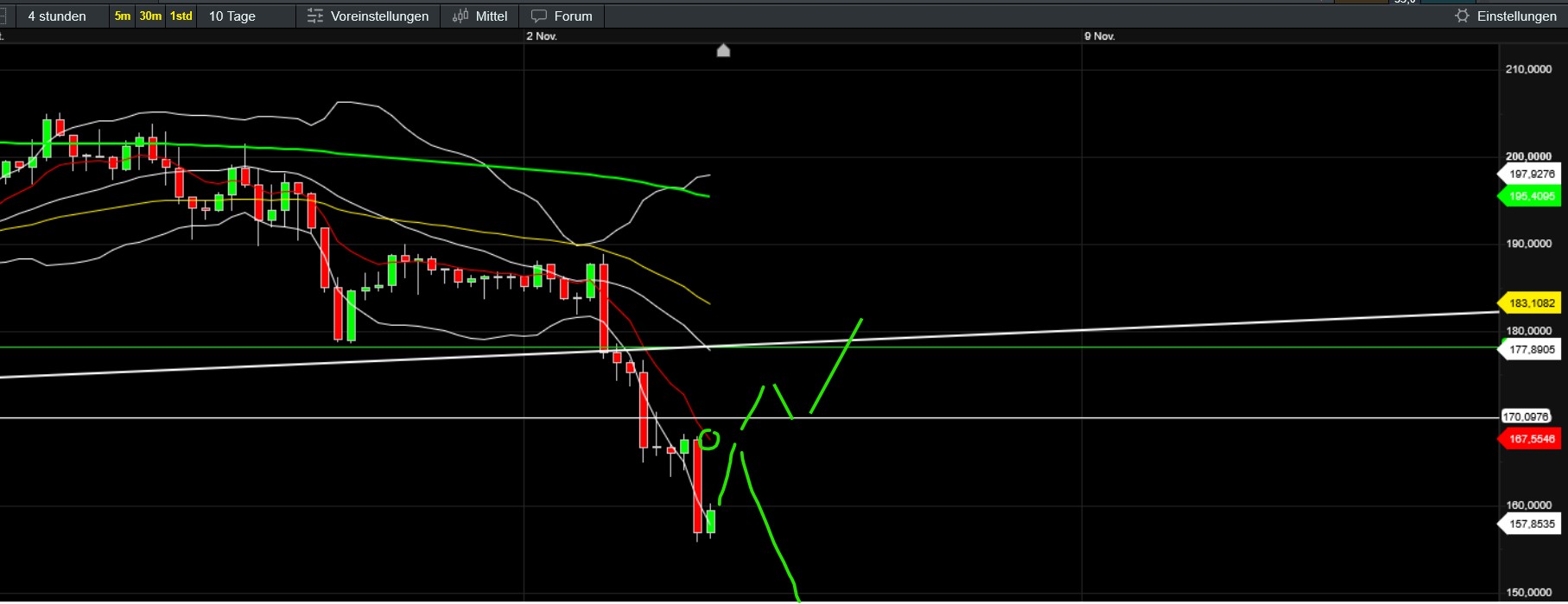Click the 160,0000 axis value
Image resolution: width=1568 pixels, height=604 pixels.
pyautogui.click(x=1528, y=505)
